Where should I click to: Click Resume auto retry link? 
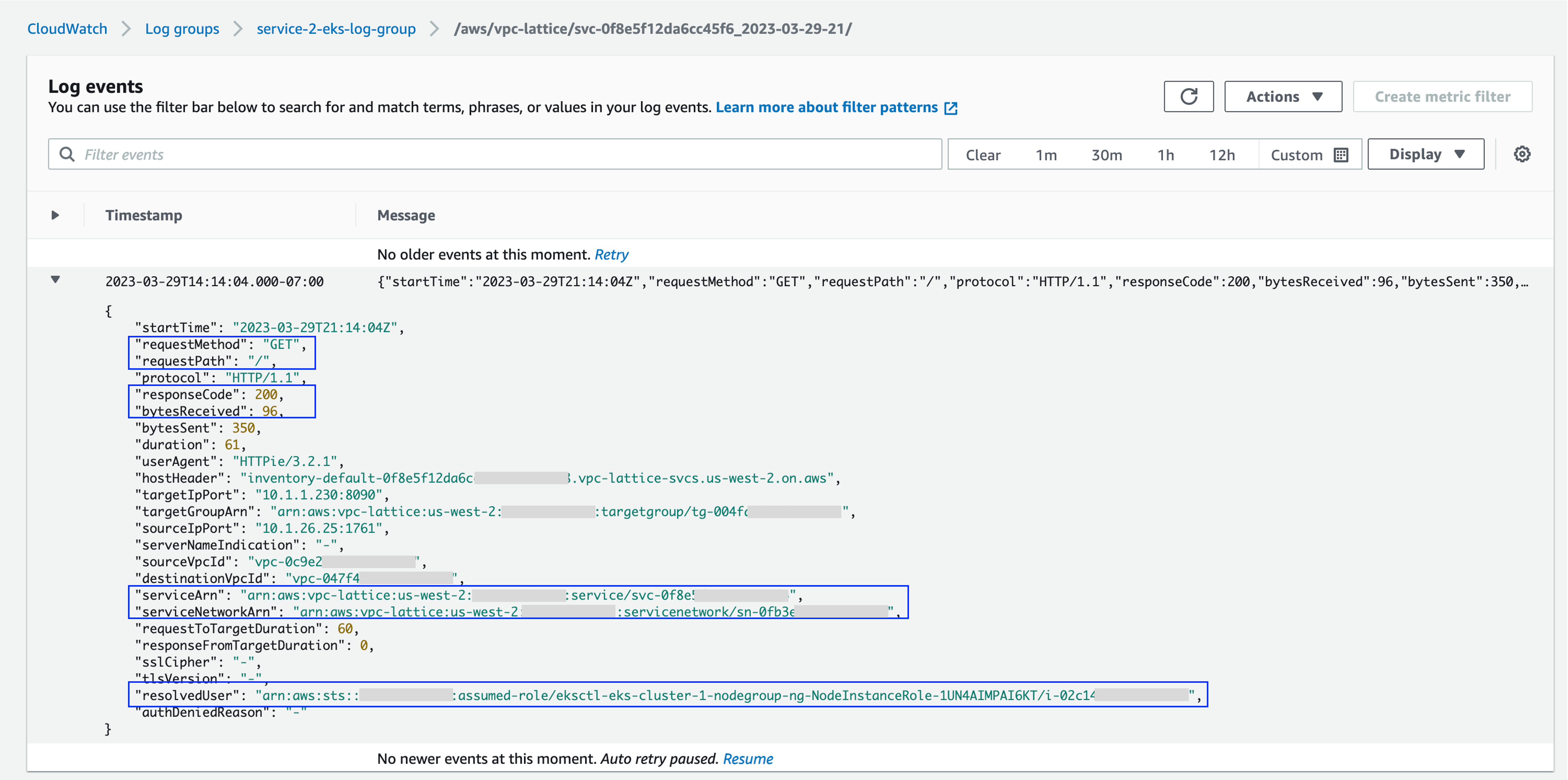747,759
